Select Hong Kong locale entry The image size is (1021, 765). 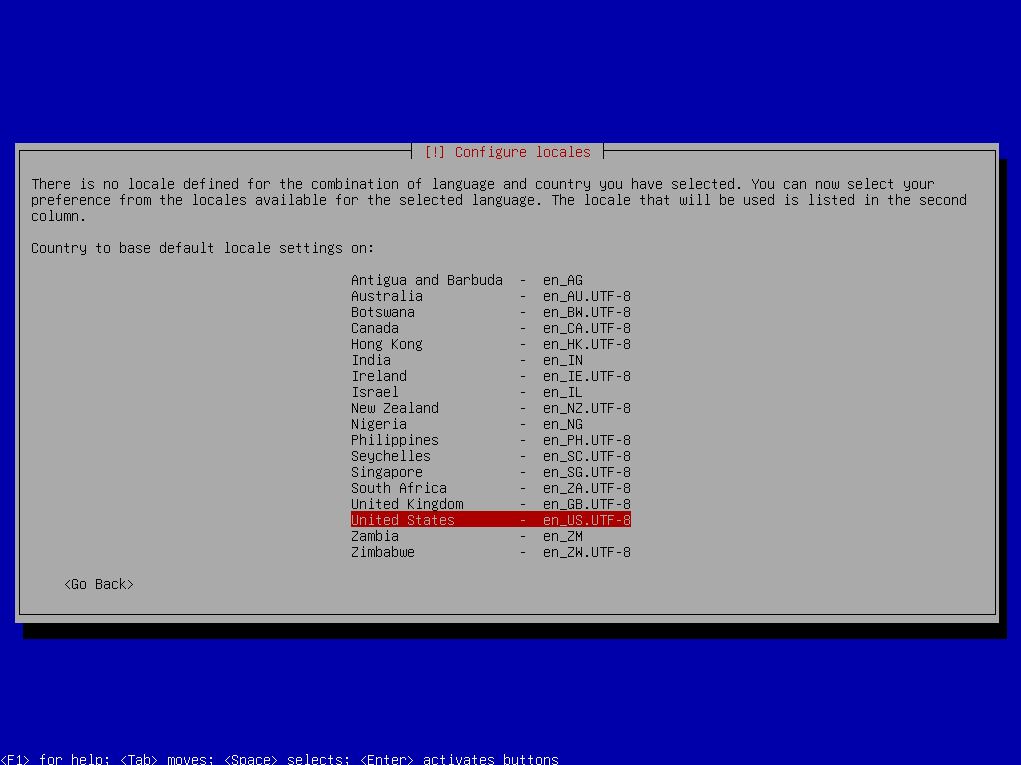pyautogui.click(x=491, y=344)
